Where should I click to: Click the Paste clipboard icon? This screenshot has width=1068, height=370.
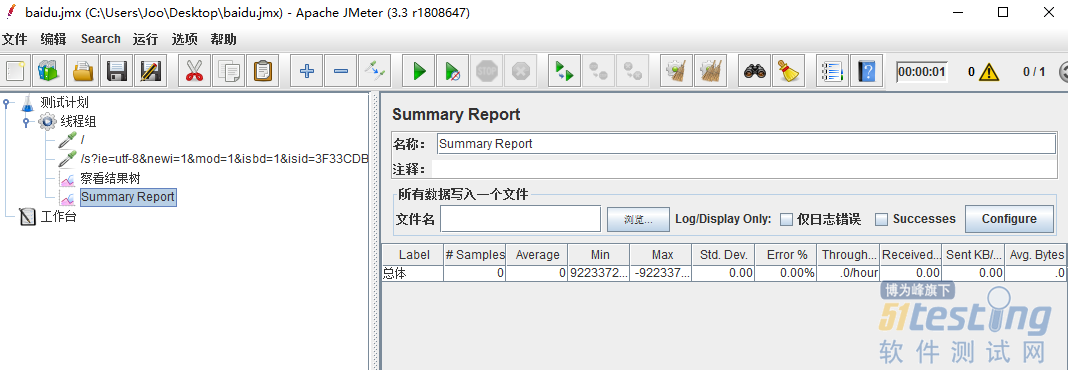[x=262, y=71]
